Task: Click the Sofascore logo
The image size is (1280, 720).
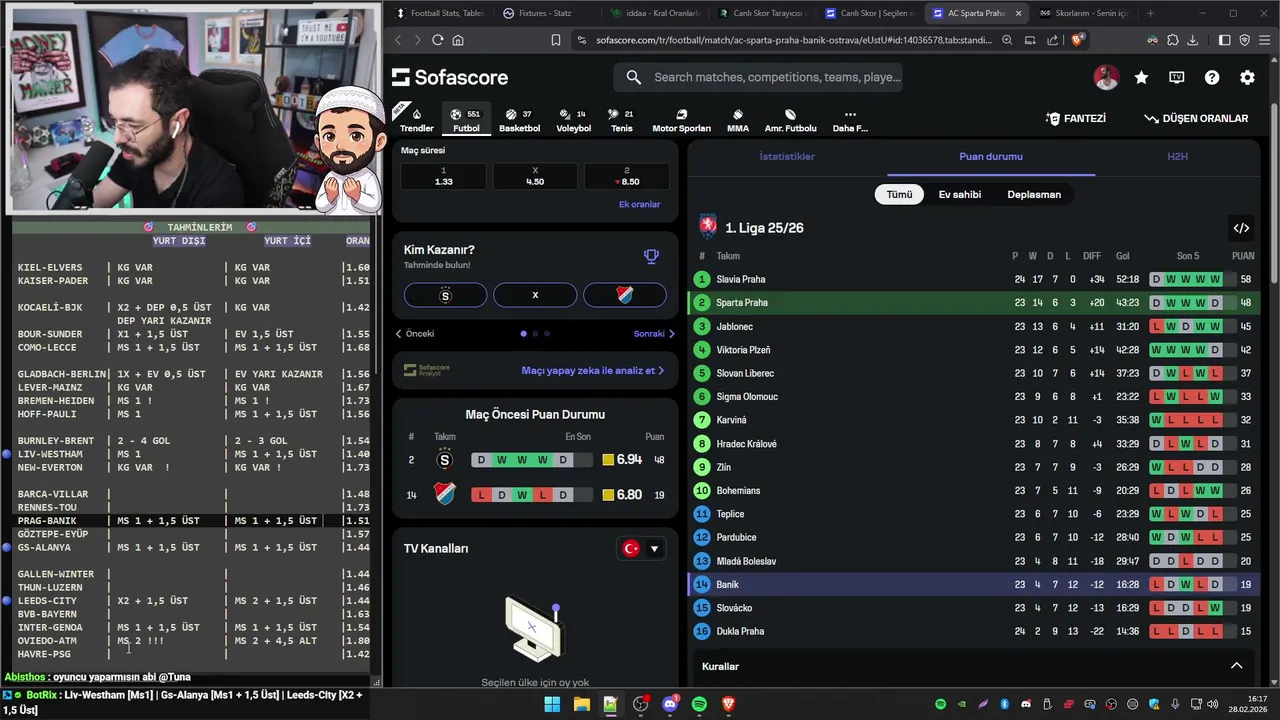Action: pyautogui.click(x=450, y=77)
